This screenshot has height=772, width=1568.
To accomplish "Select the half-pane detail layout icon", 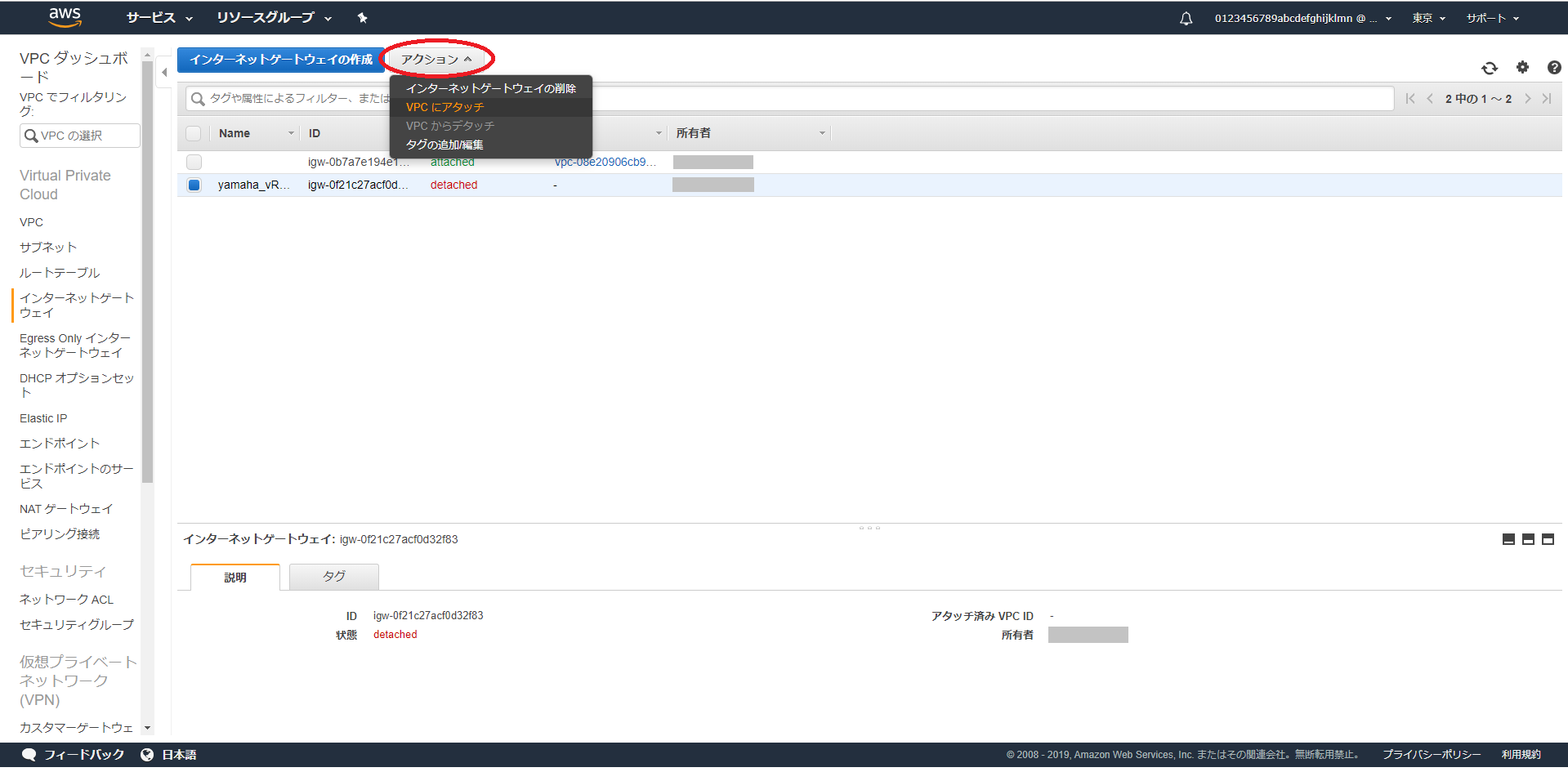I will click(x=1528, y=539).
